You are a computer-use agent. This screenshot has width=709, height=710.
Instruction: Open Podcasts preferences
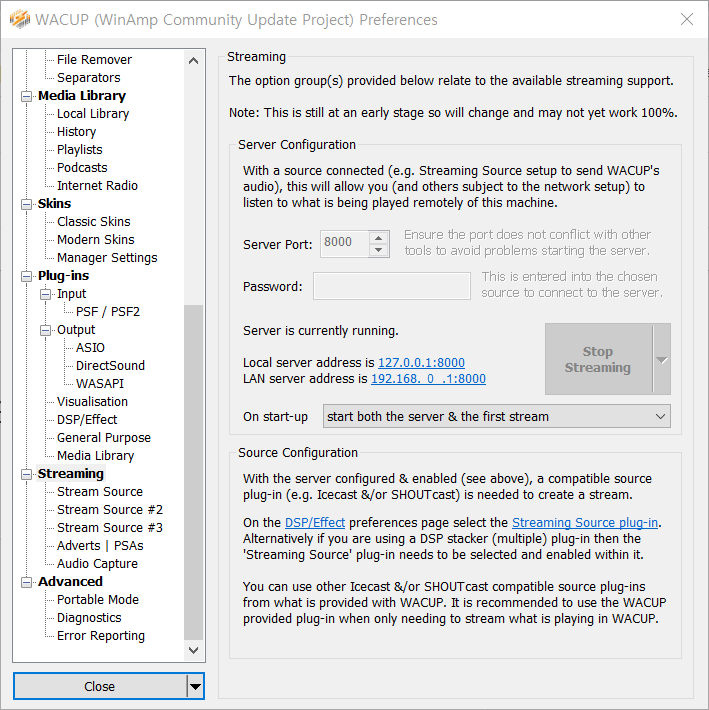pos(82,168)
